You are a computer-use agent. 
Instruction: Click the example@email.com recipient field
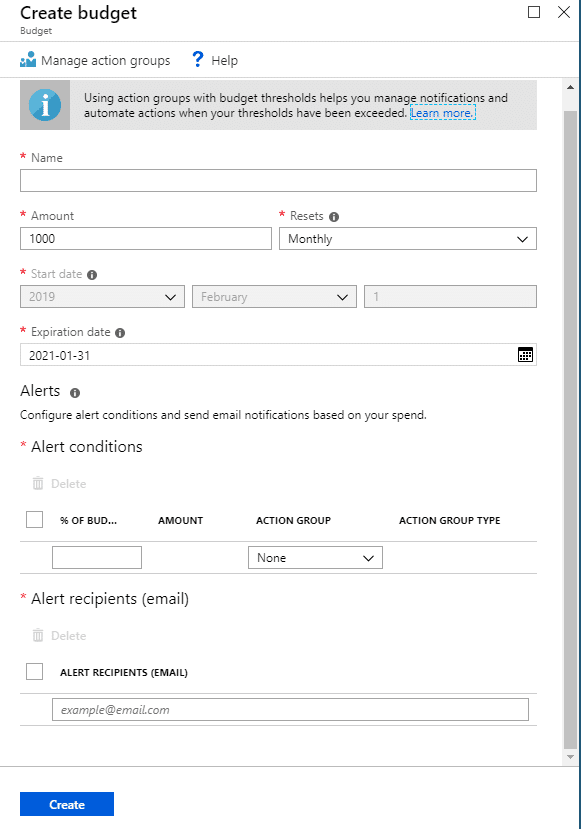(x=290, y=710)
